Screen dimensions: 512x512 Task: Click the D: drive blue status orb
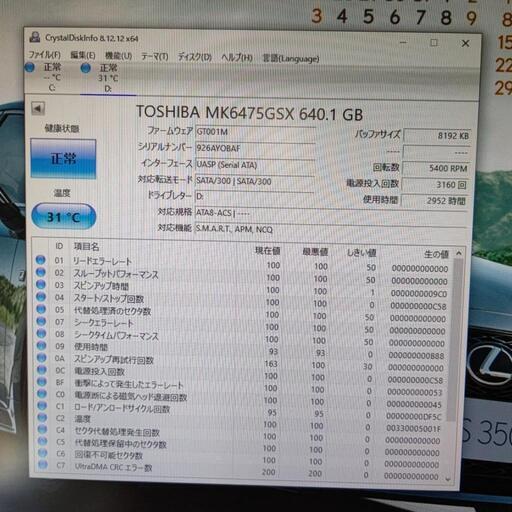[x=86, y=68]
